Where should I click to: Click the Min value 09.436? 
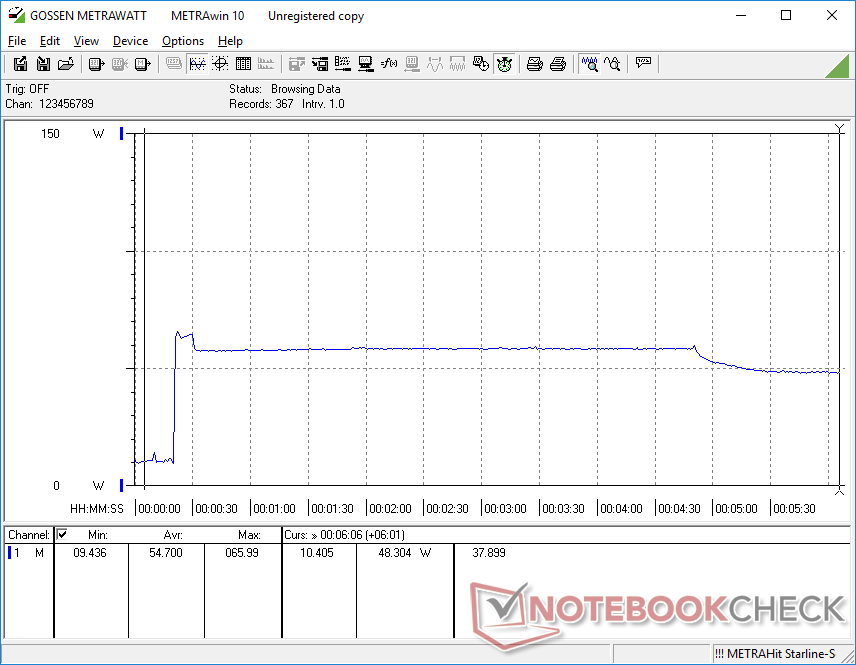(x=90, y=553)
